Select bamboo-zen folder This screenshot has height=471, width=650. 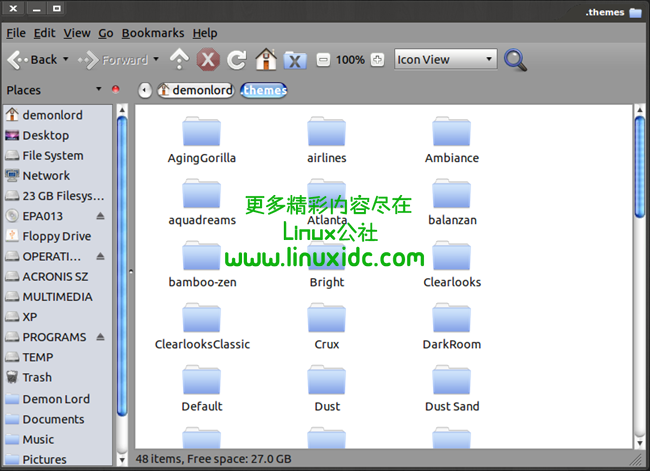click(x=201, y=265)
